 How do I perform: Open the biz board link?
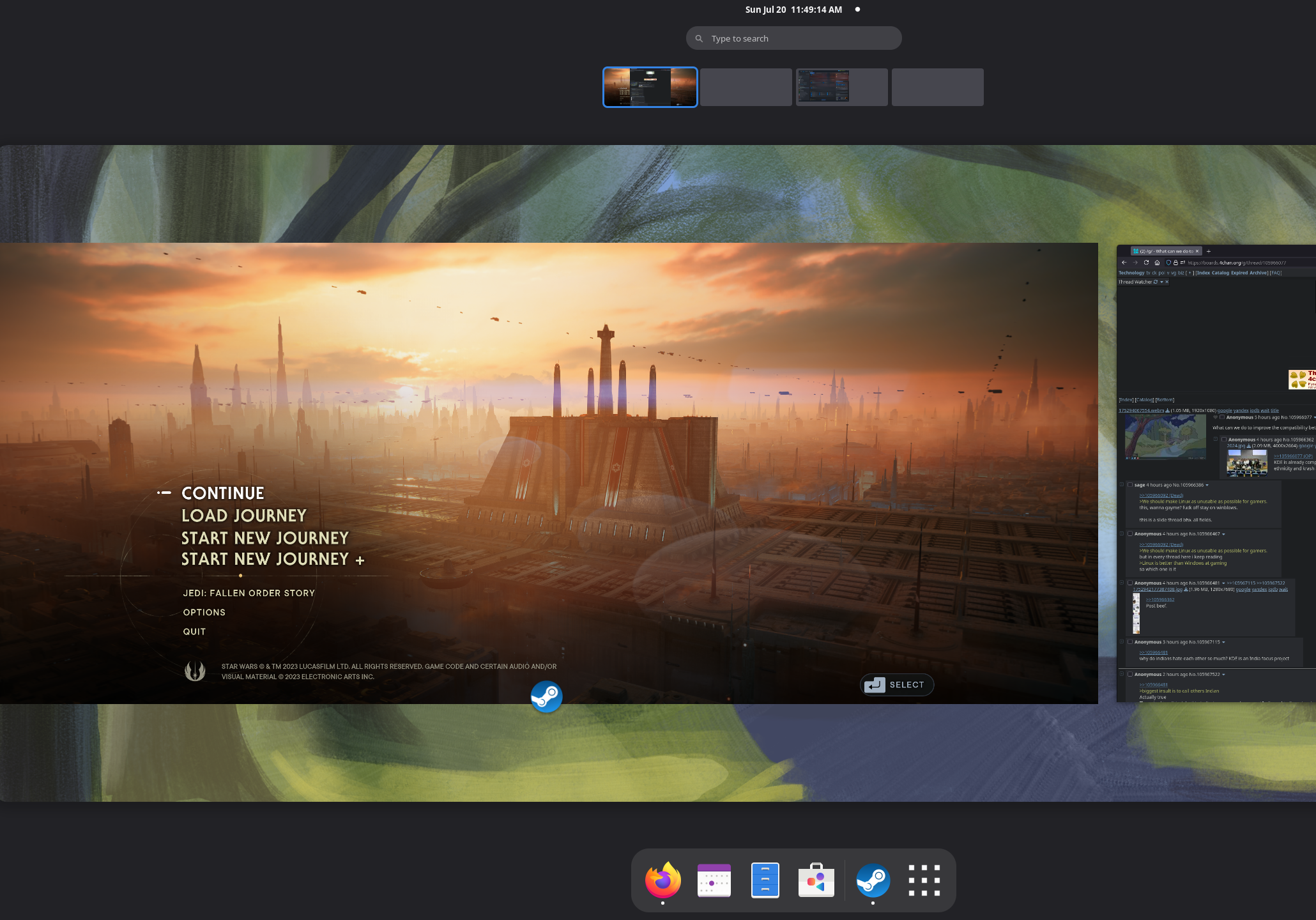coord(1181,273)
